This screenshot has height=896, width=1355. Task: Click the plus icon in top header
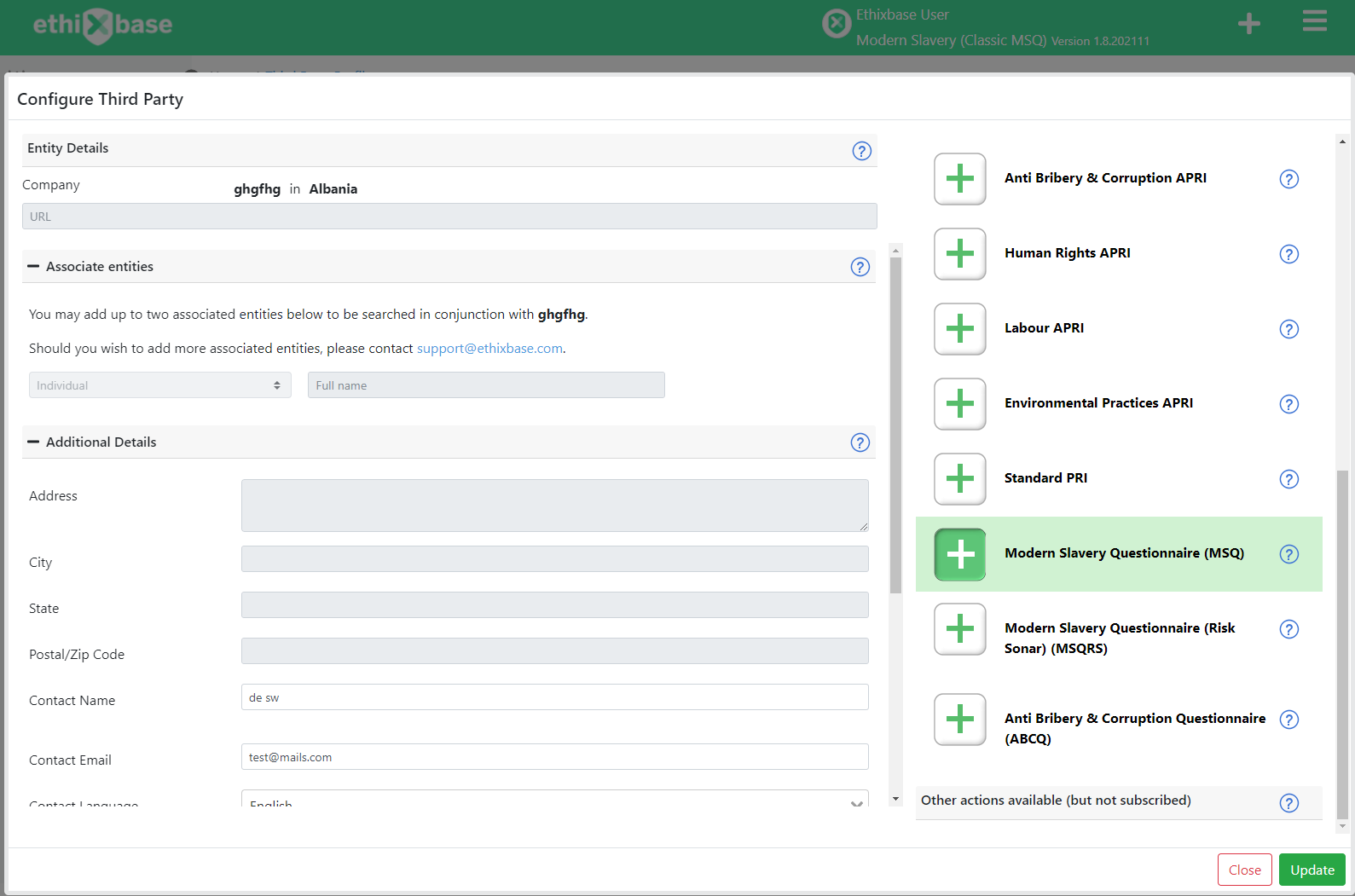pos(1249,24)
